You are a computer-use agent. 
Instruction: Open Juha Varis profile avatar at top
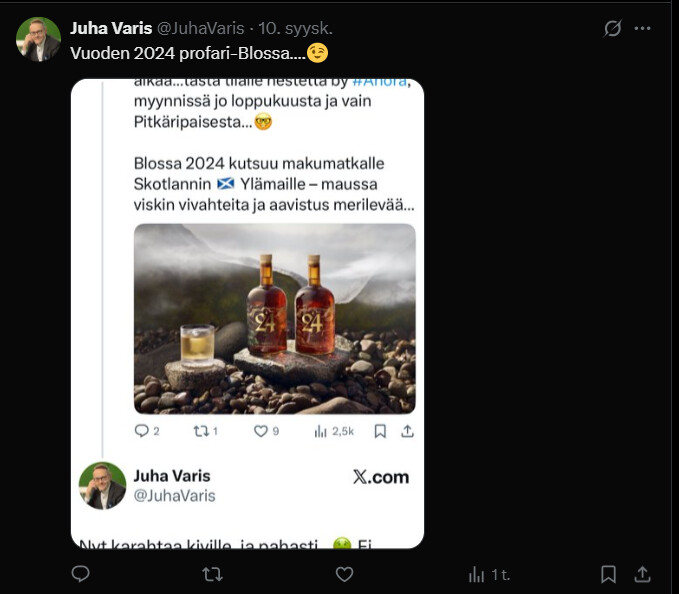[38, 39]
